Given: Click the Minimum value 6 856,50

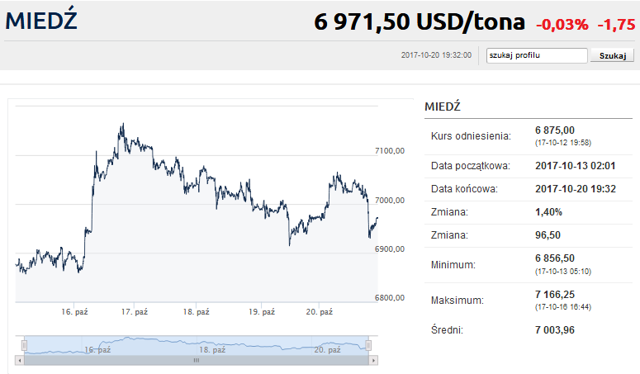Looking at the screenshot, I should [555, 258].
